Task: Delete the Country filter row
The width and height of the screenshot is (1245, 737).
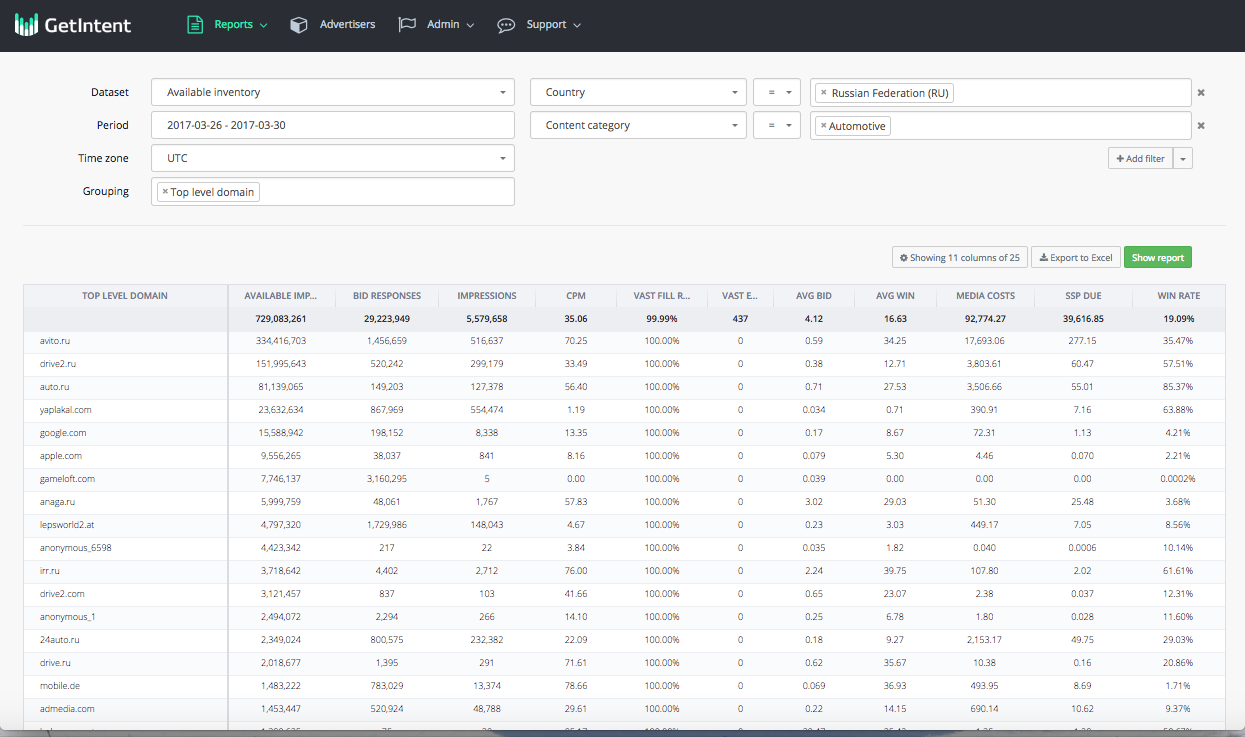Action: click(x=1201, y=93)
